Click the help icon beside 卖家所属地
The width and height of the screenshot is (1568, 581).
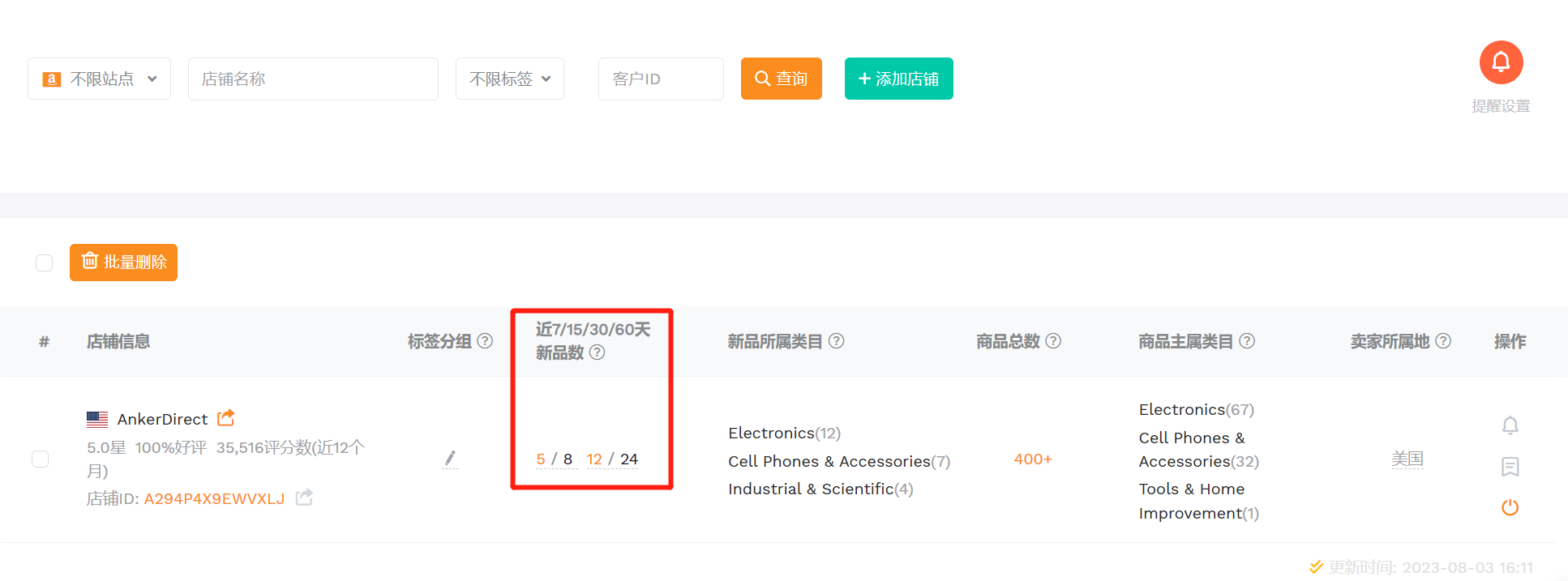pyautogui.click(x=1443, y=341)
